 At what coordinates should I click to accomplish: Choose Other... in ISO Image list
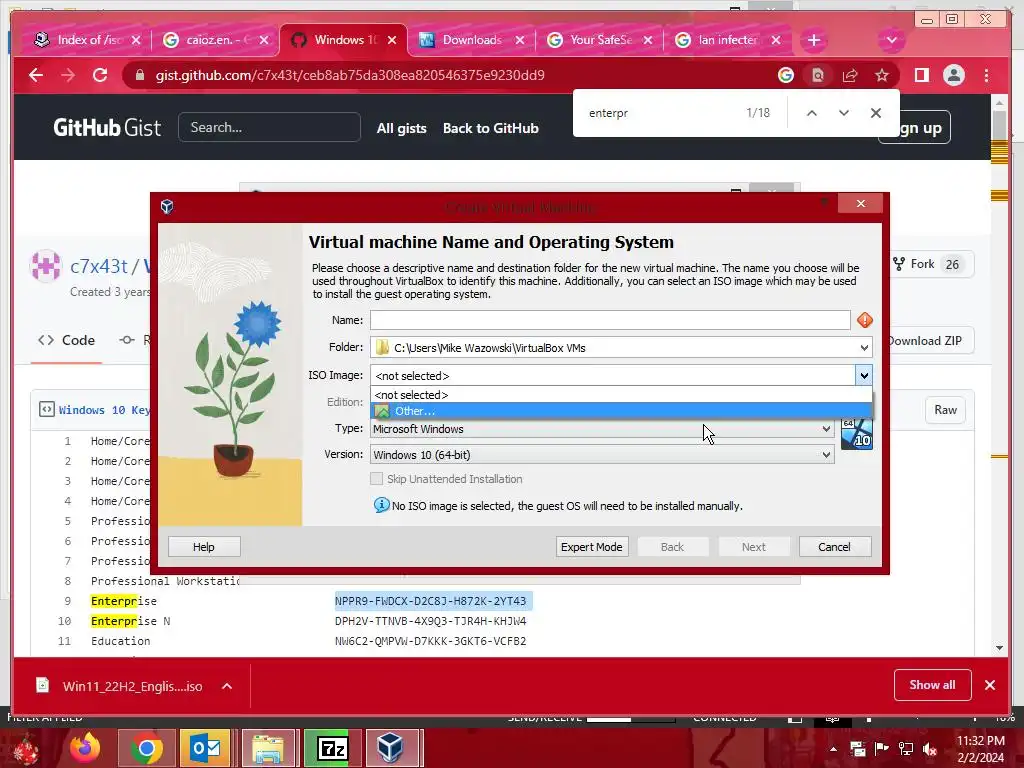click(621, 411)
